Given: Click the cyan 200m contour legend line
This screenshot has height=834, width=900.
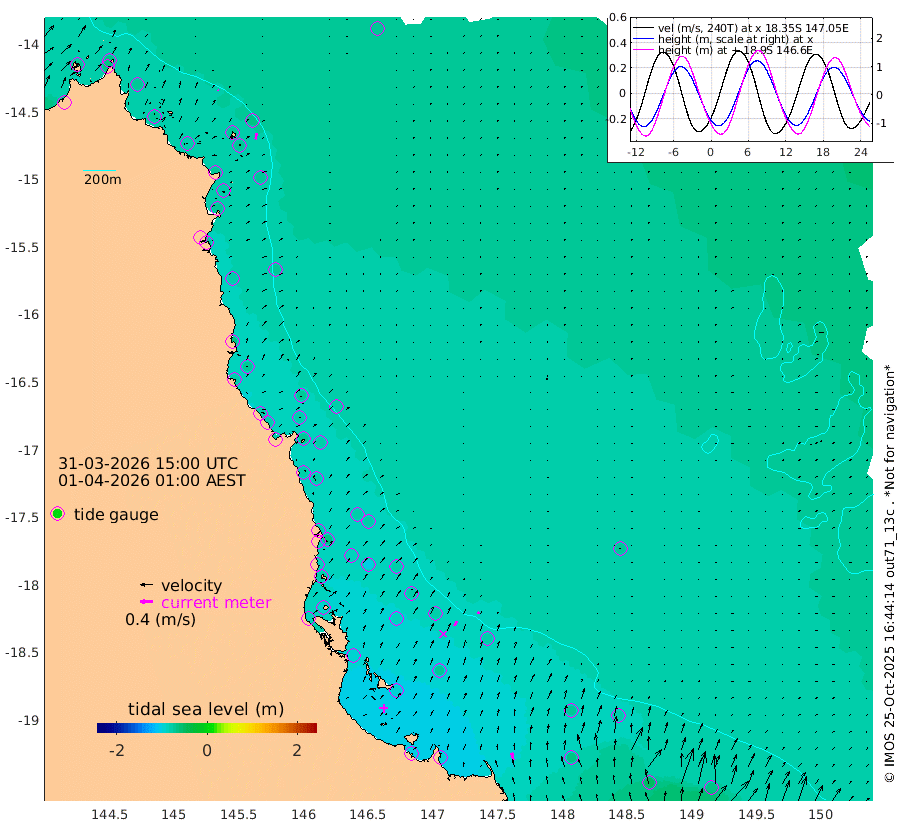Looking at the screenshot, I should point(99,170).
